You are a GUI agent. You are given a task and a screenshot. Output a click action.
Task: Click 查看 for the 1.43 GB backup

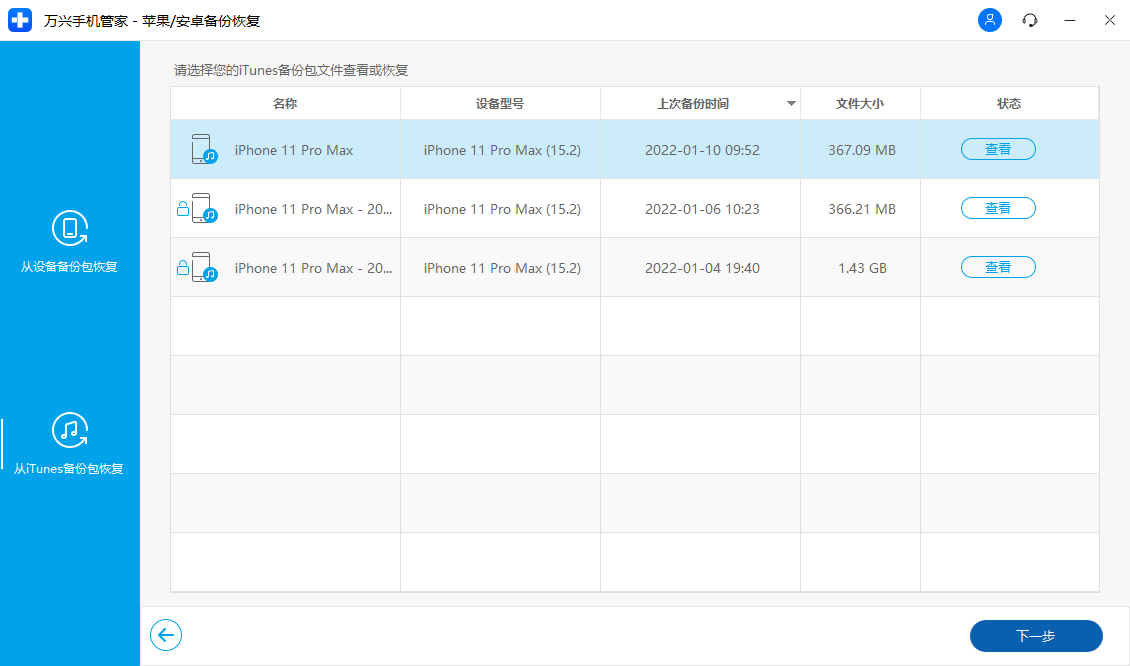click(x=998, y=267)
